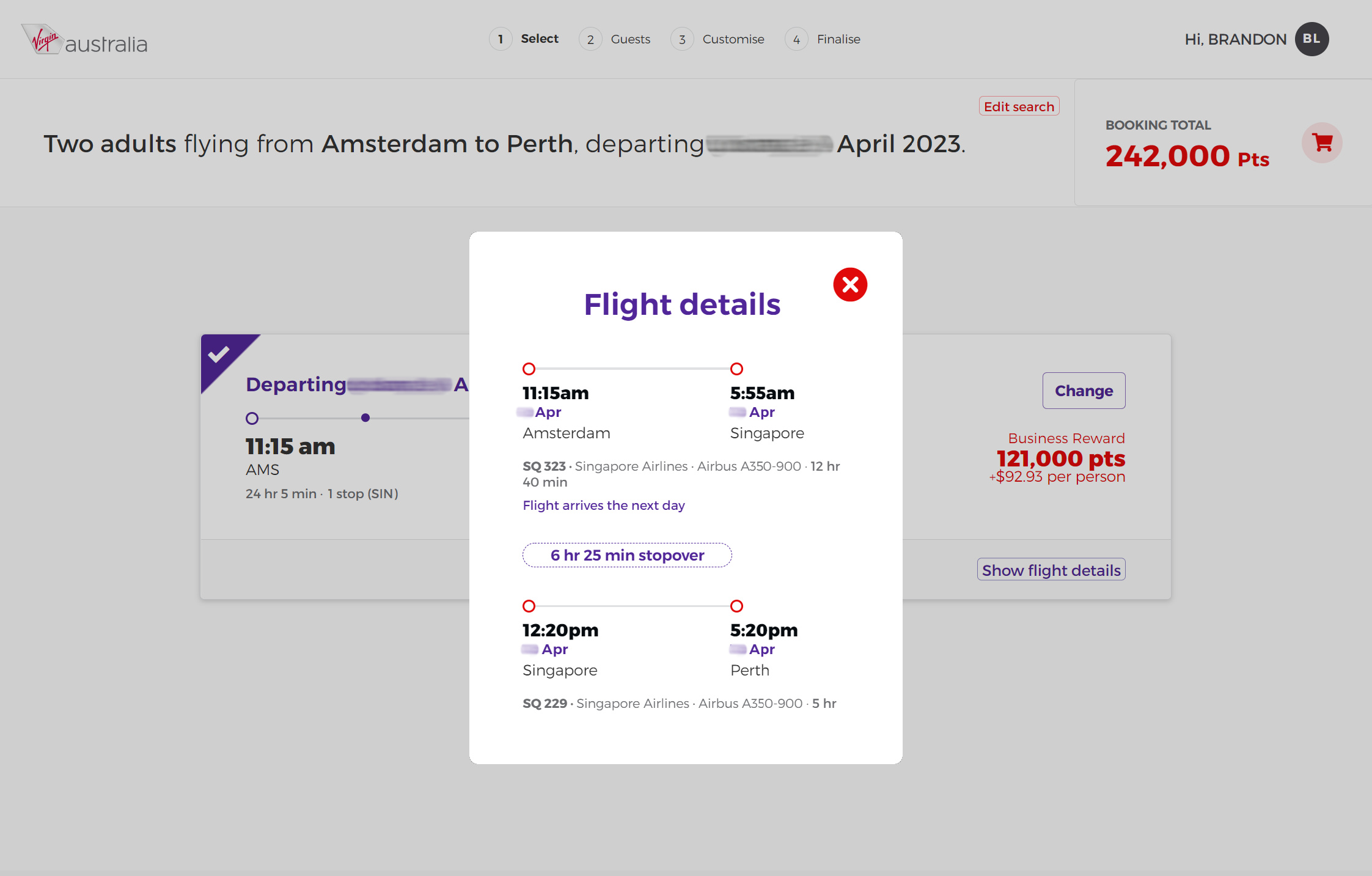The width and height of the screenshot is (1372, 876).
Task: Click the 12:20pm Singapore departure time
Action: pyautogui.click(x=560, y=630)
